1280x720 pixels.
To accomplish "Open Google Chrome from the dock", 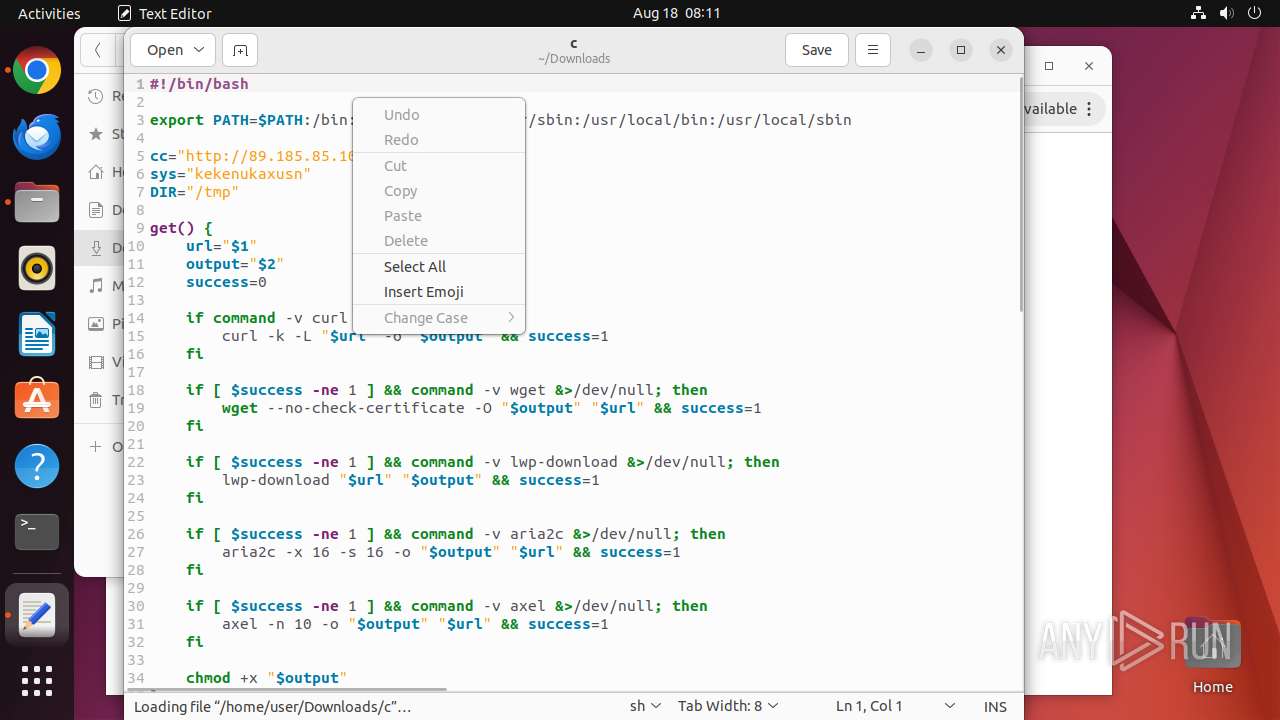I will click(x=37, y=71).
